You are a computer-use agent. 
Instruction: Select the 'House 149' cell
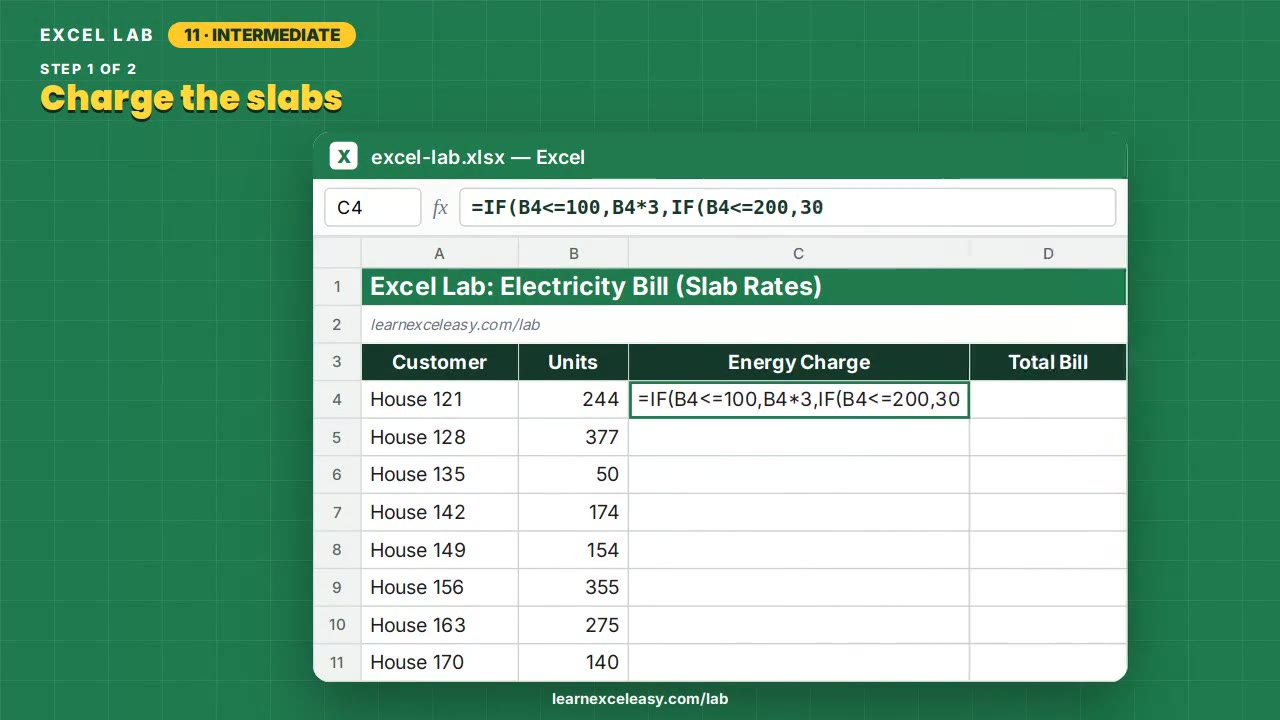point(440,550)
